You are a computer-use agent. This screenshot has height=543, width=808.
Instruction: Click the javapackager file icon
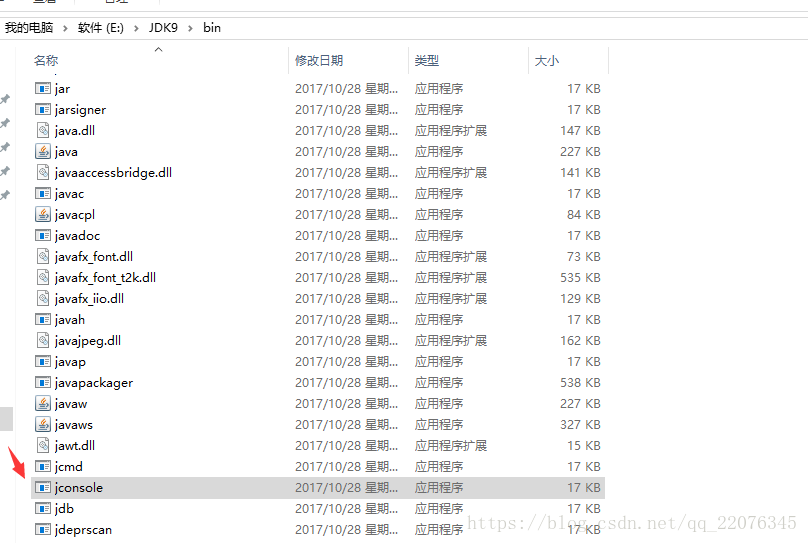(43, 383)
